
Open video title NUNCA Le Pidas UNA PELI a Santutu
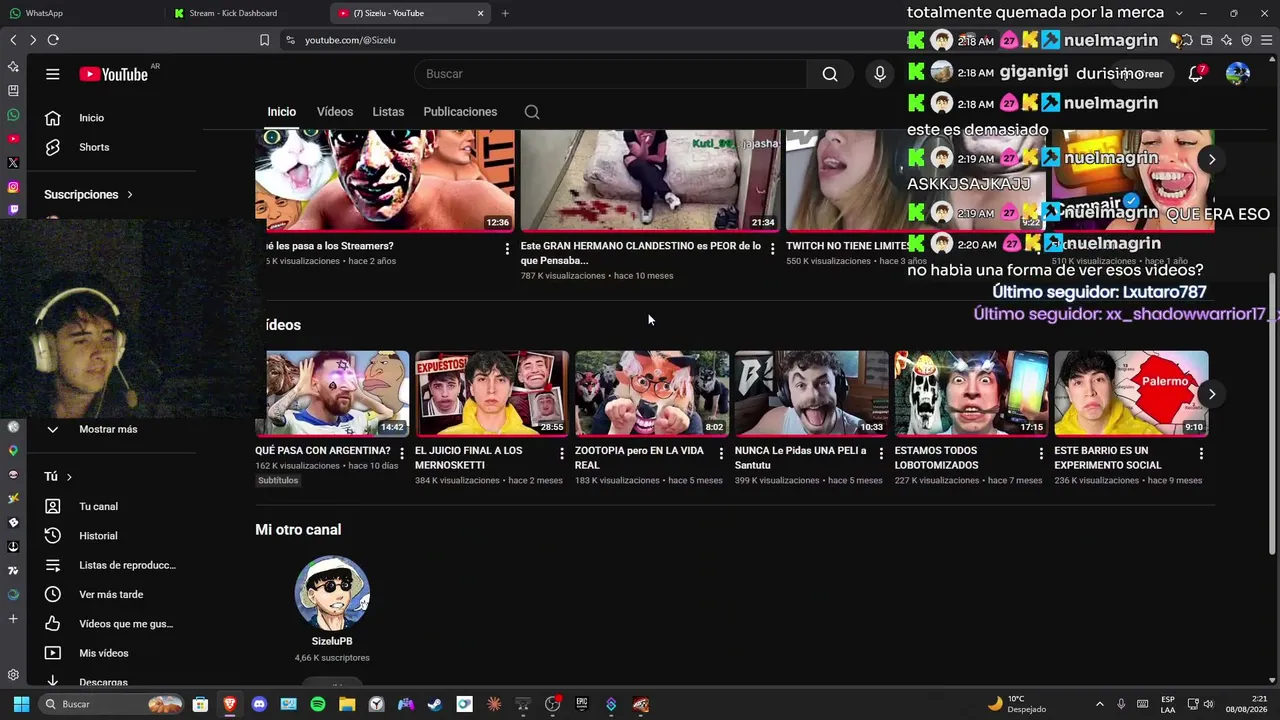click(801, 458)
